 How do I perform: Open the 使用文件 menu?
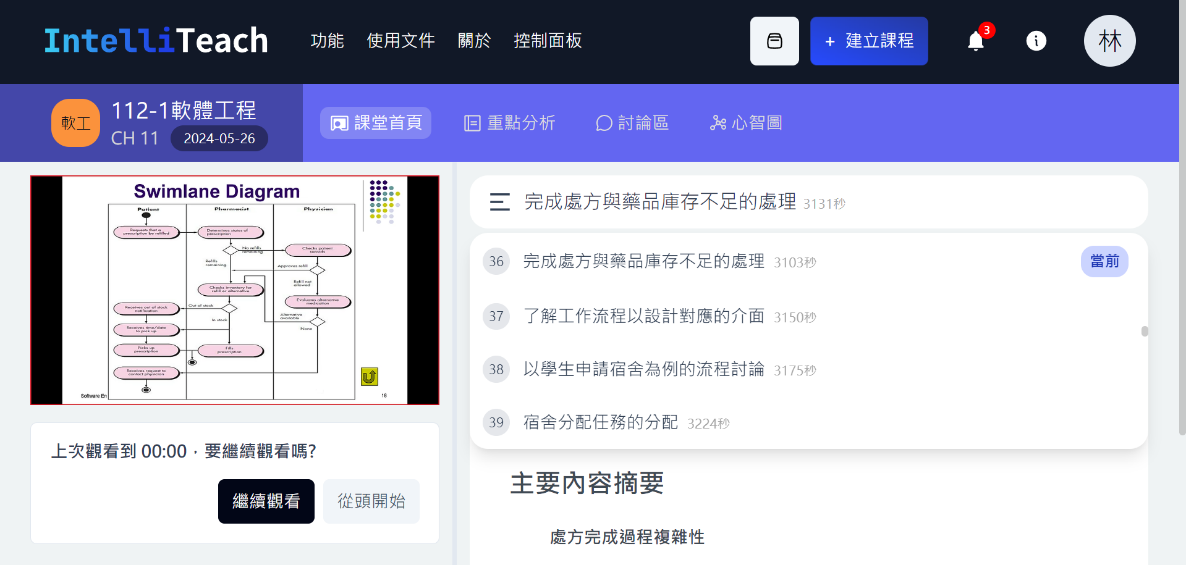tap(401, 41)
